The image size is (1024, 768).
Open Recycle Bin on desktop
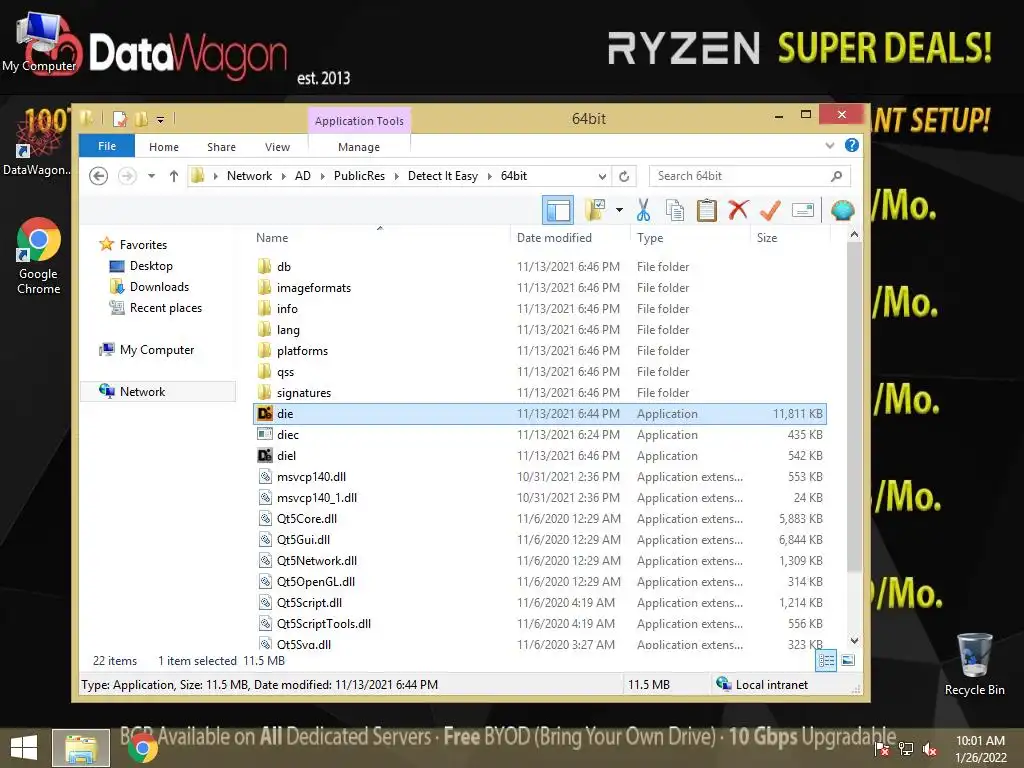click(x=974, y=664)
